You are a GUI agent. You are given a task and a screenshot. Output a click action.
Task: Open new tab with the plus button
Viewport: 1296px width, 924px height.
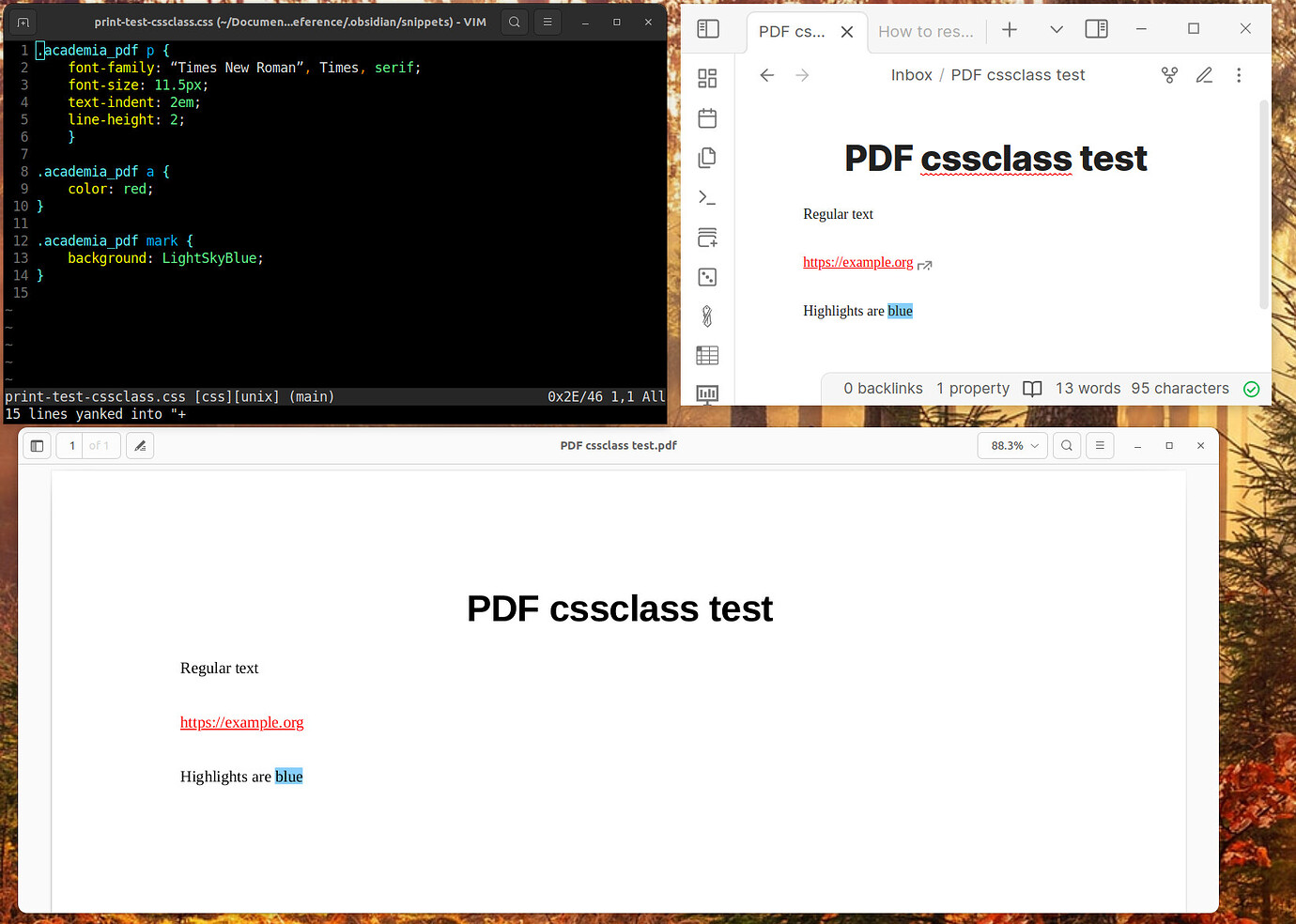tap(1009, 29)
